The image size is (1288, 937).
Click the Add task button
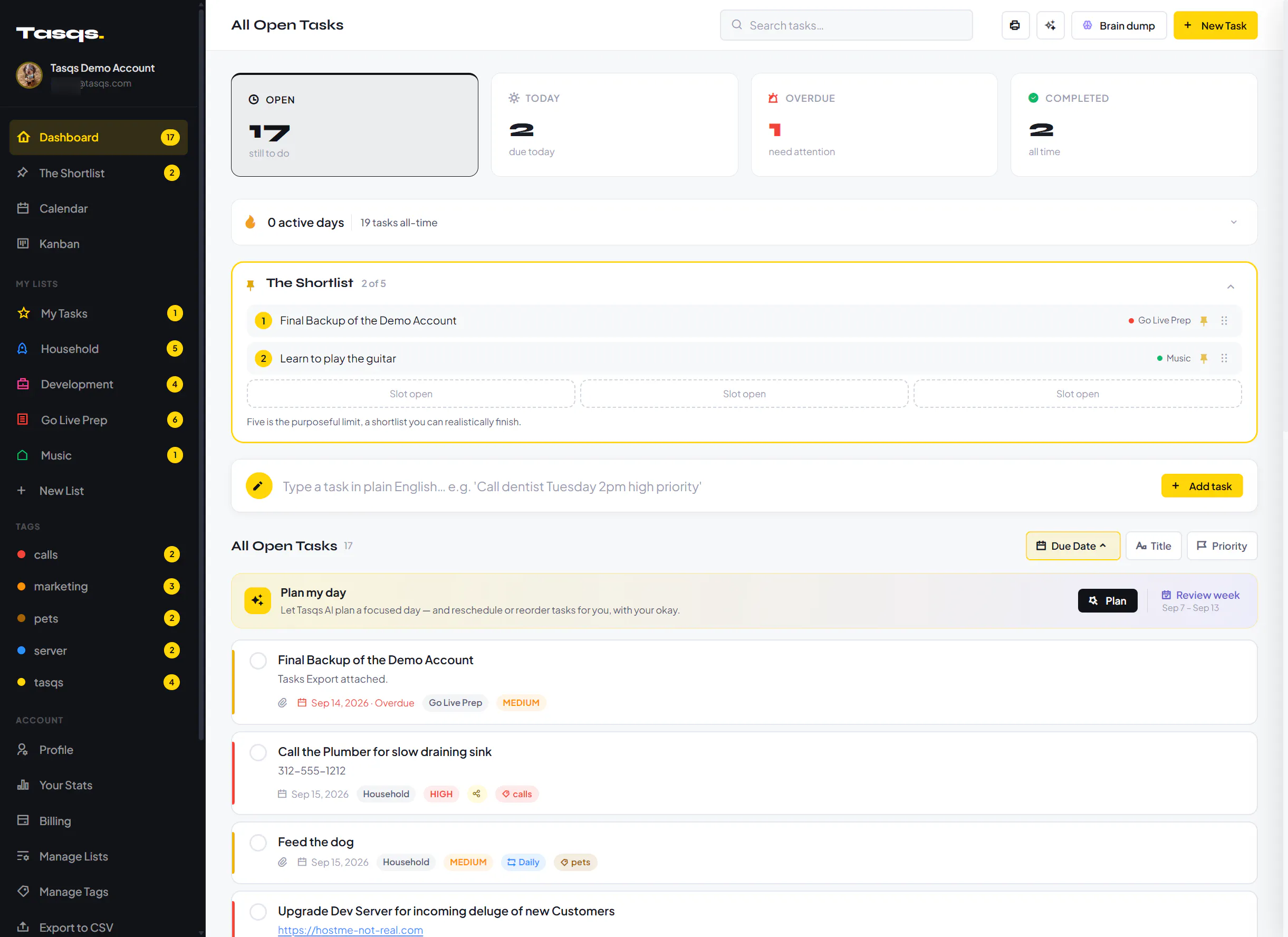[x=1202, y=486]
